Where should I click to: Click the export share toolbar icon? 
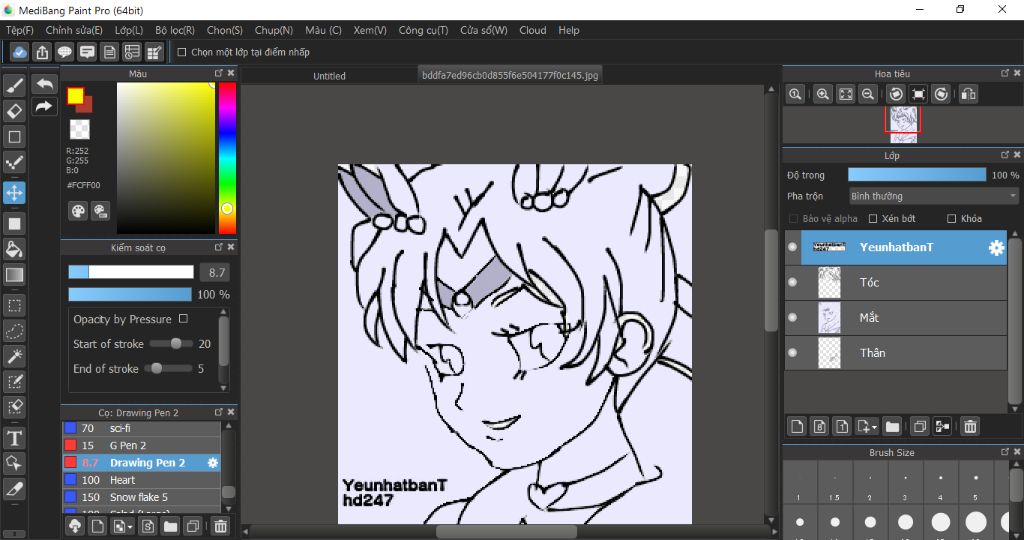pyautogui.click(x=42, y=52)
